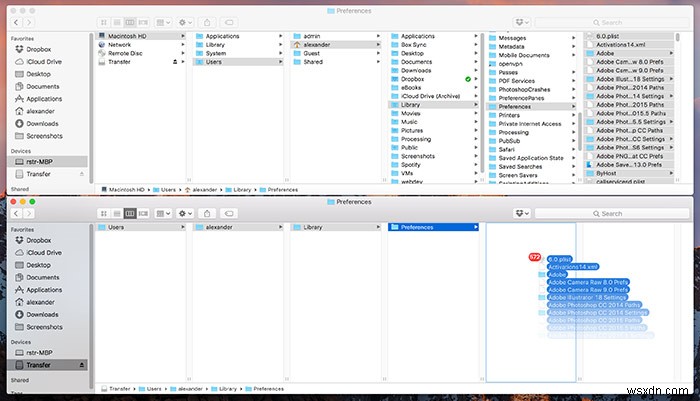Select Remote Disc in top window column
The image size is (700, 401).
click(x=125, y=54)
